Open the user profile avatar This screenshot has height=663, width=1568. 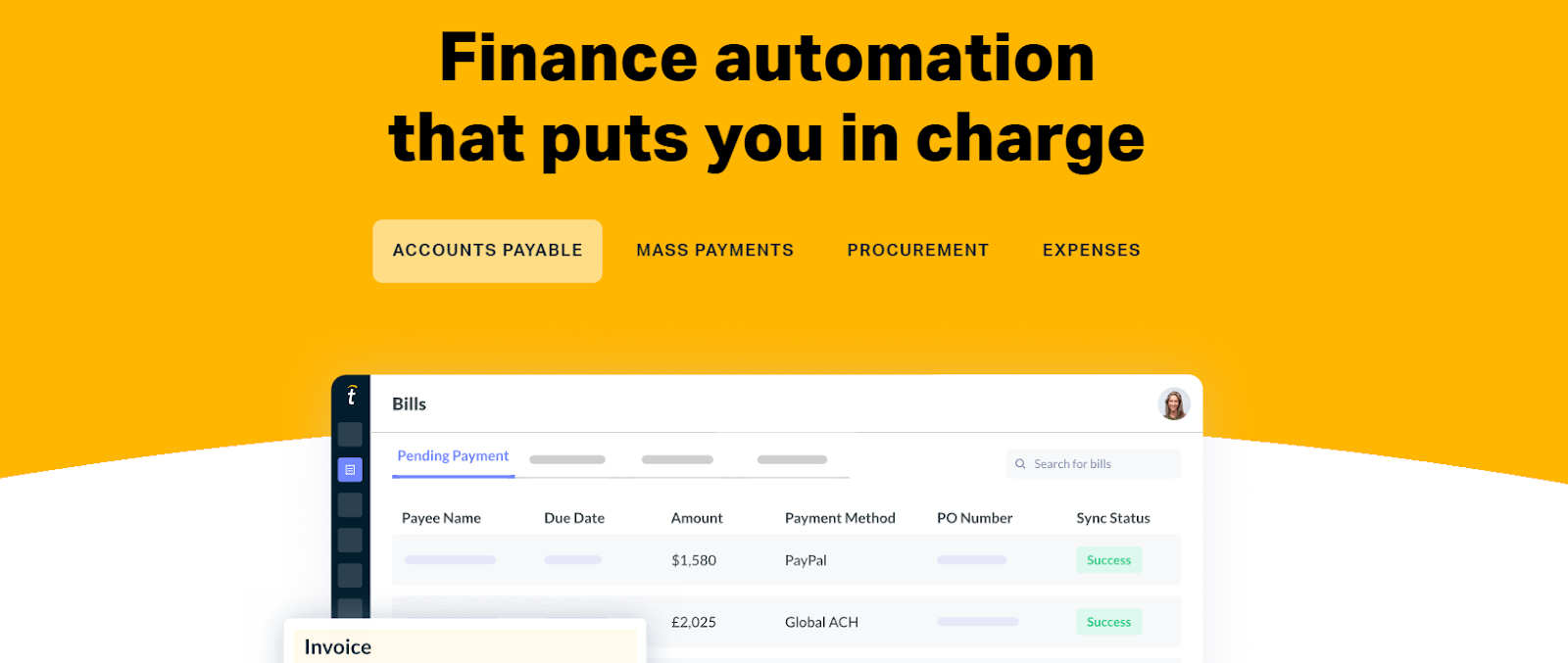[x=1174, y=403]
